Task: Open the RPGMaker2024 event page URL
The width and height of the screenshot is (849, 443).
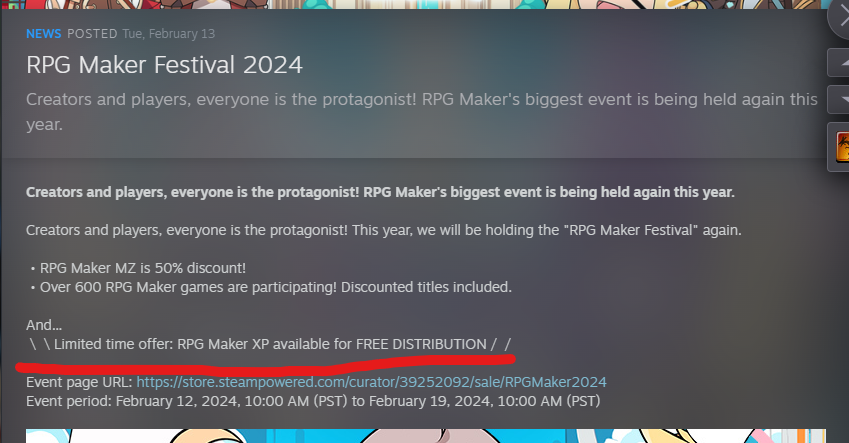Action: (371, 382)
